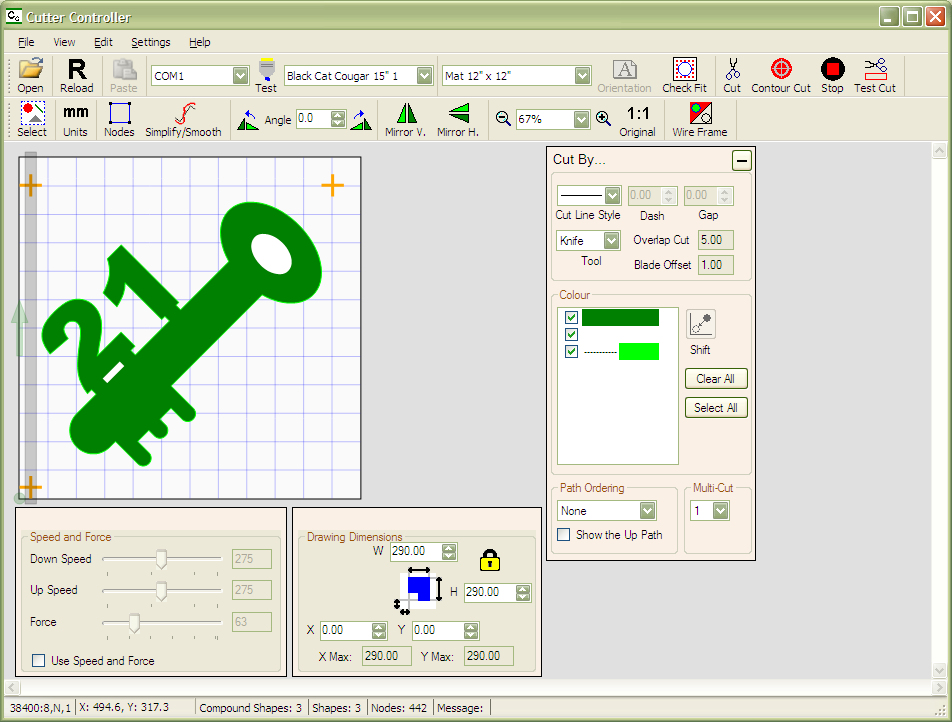Open the Black Cat Cougar cutter dropdown
The image size is (952, 722).
[x=424, y=76]
